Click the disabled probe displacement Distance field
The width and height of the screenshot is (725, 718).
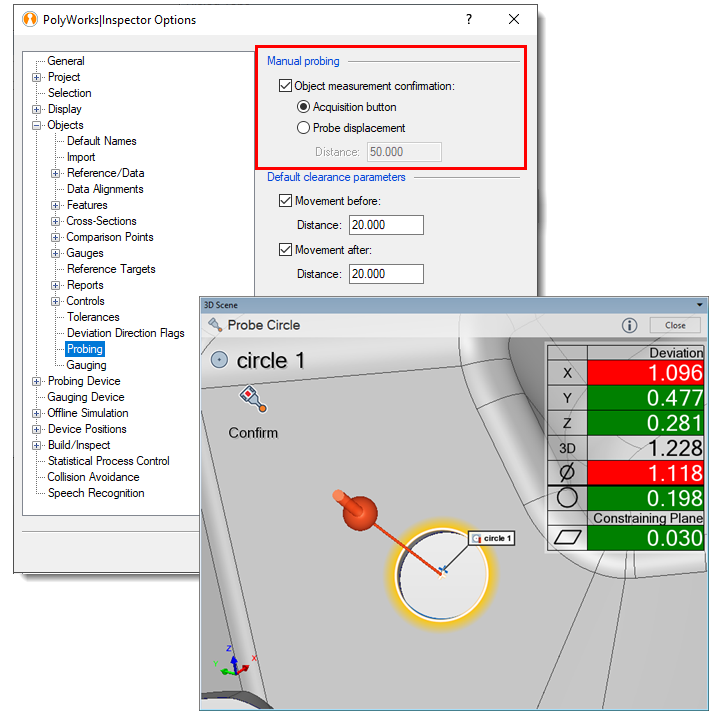pyautogui.click(x=404, y=152)
